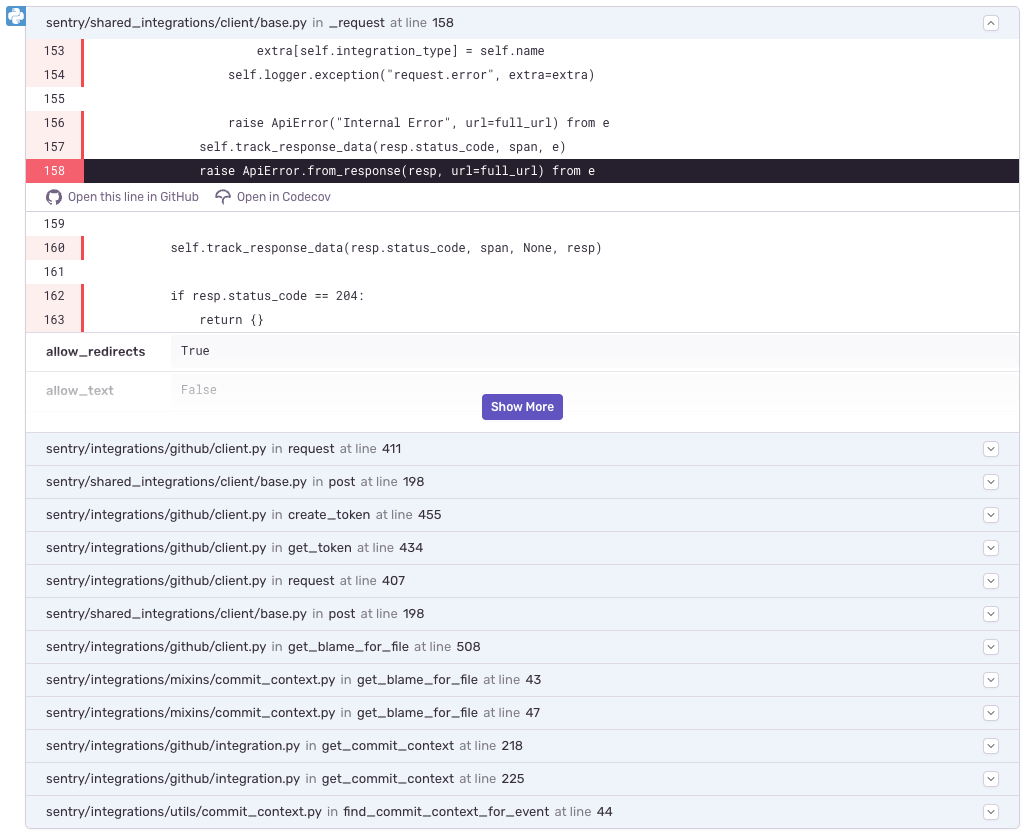Click the raise ApiError Internal Error line
This screenshot has height=835, width=1026.
pyautogui.click(x=419, y=123)
